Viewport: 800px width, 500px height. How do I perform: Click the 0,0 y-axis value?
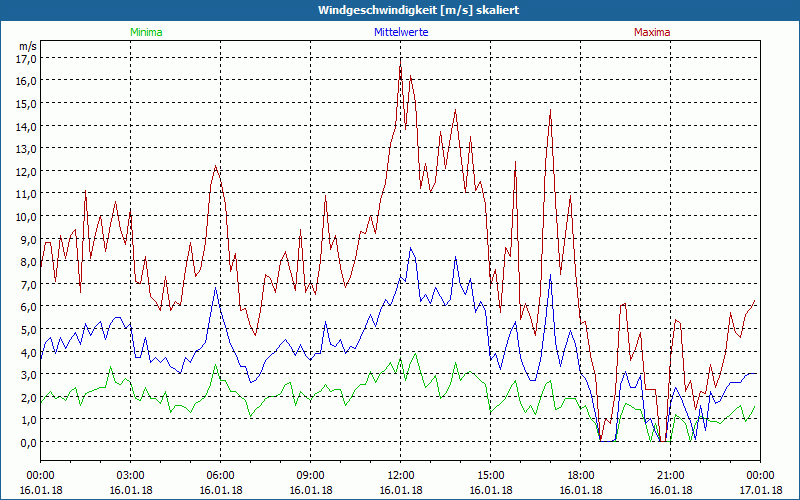click(27, 442)
